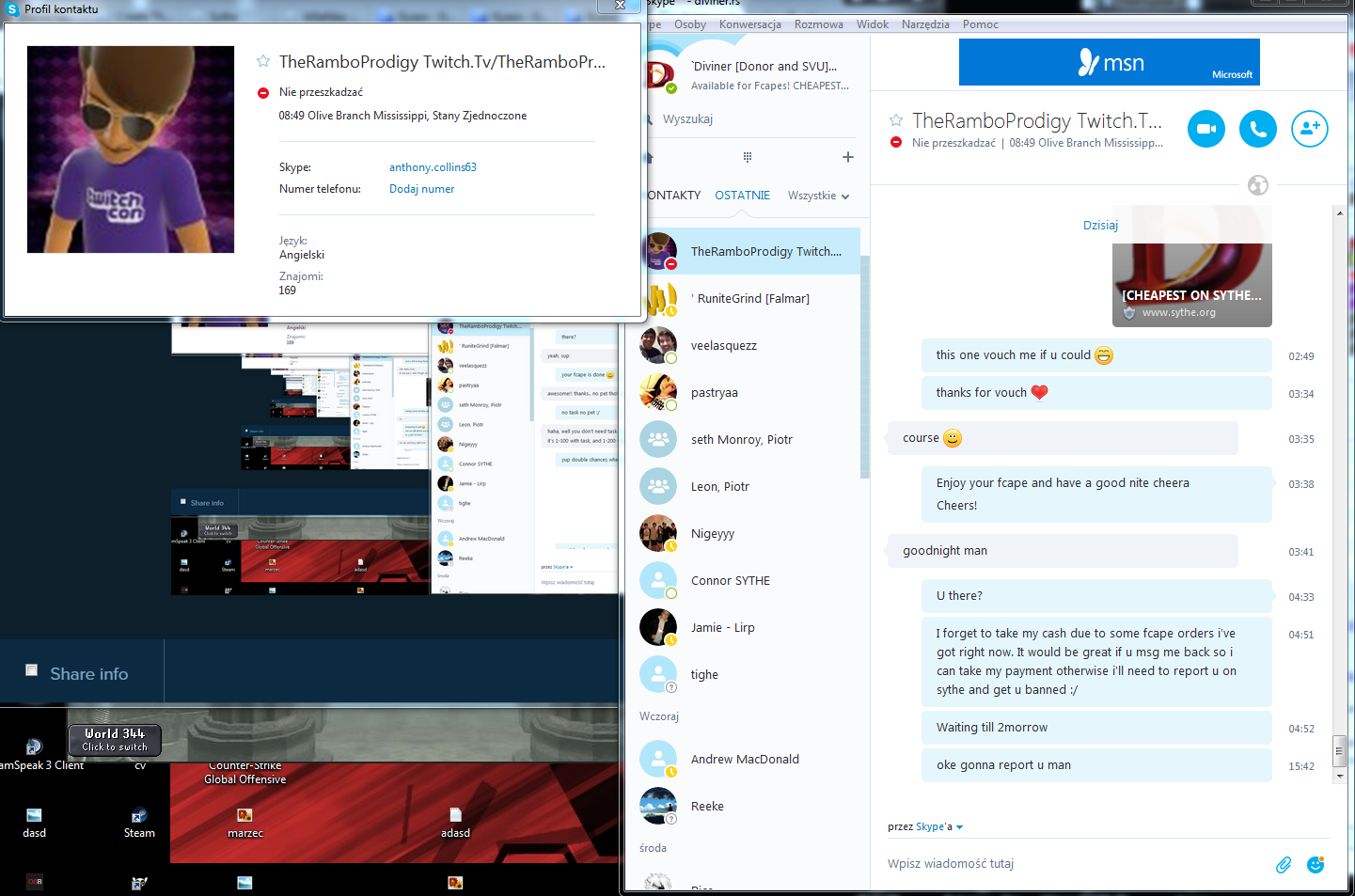The image size is (1355, 896).
Task: Click the 'thanks for vouch' message
Action: [1096, 393]
